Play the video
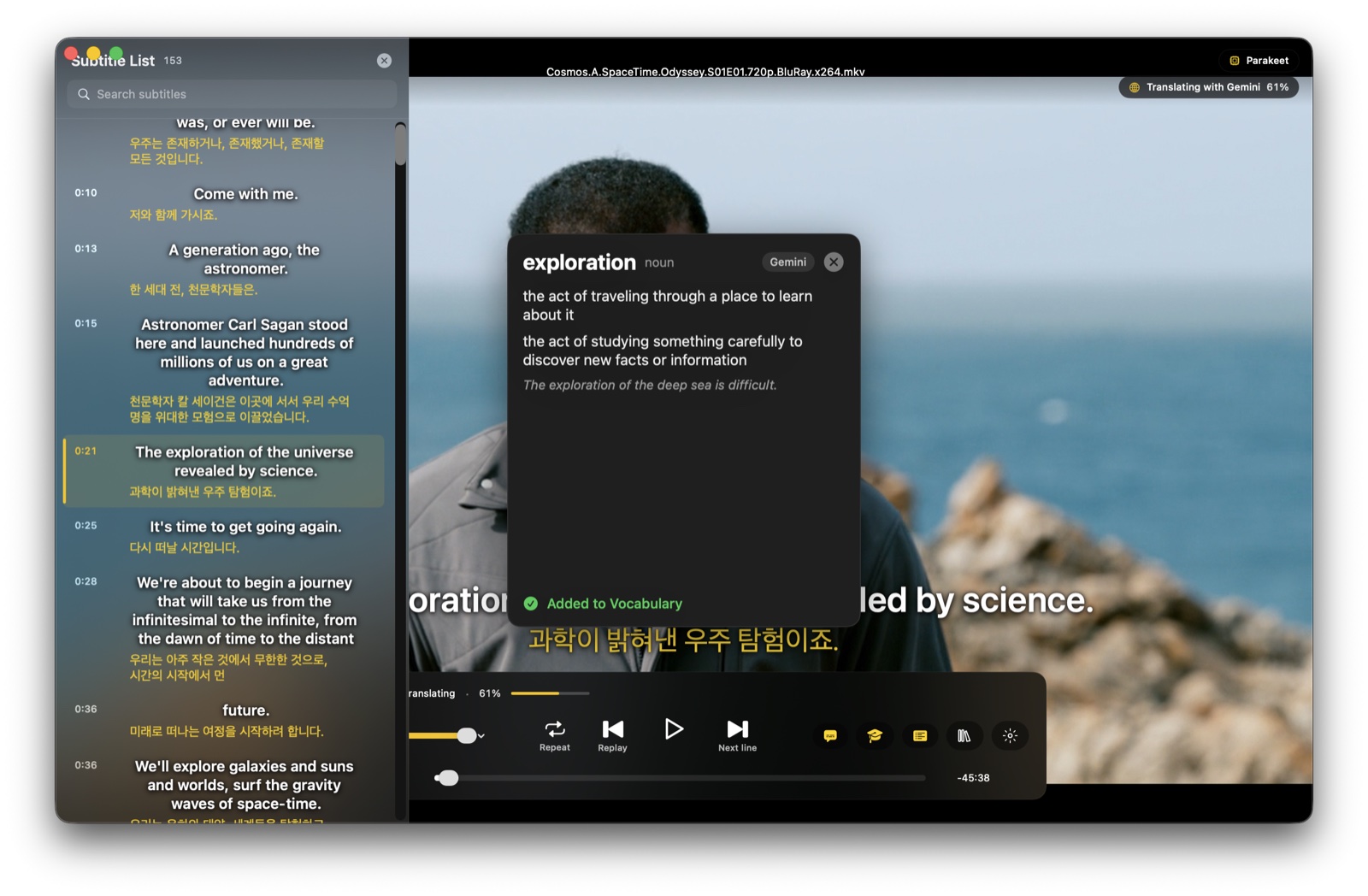The image size is (1368, 896). click(674, 729)
